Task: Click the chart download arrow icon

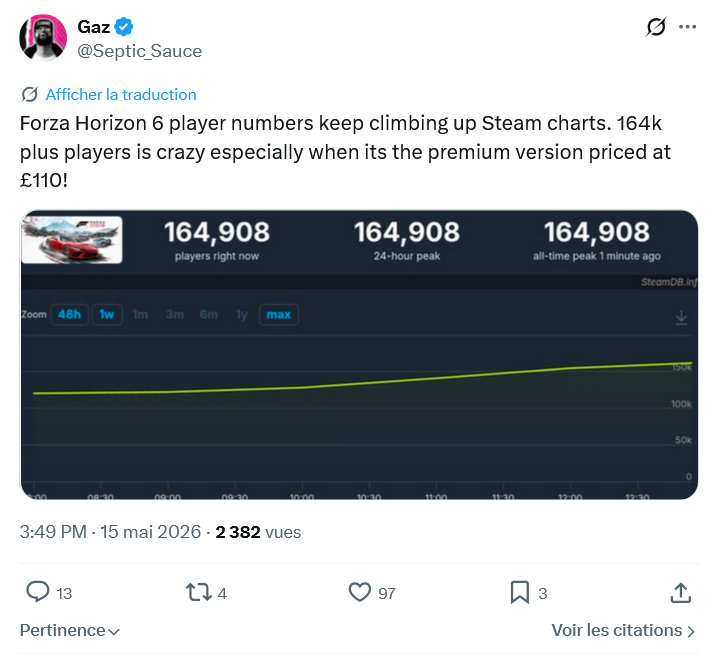Action: pos(681,317)
